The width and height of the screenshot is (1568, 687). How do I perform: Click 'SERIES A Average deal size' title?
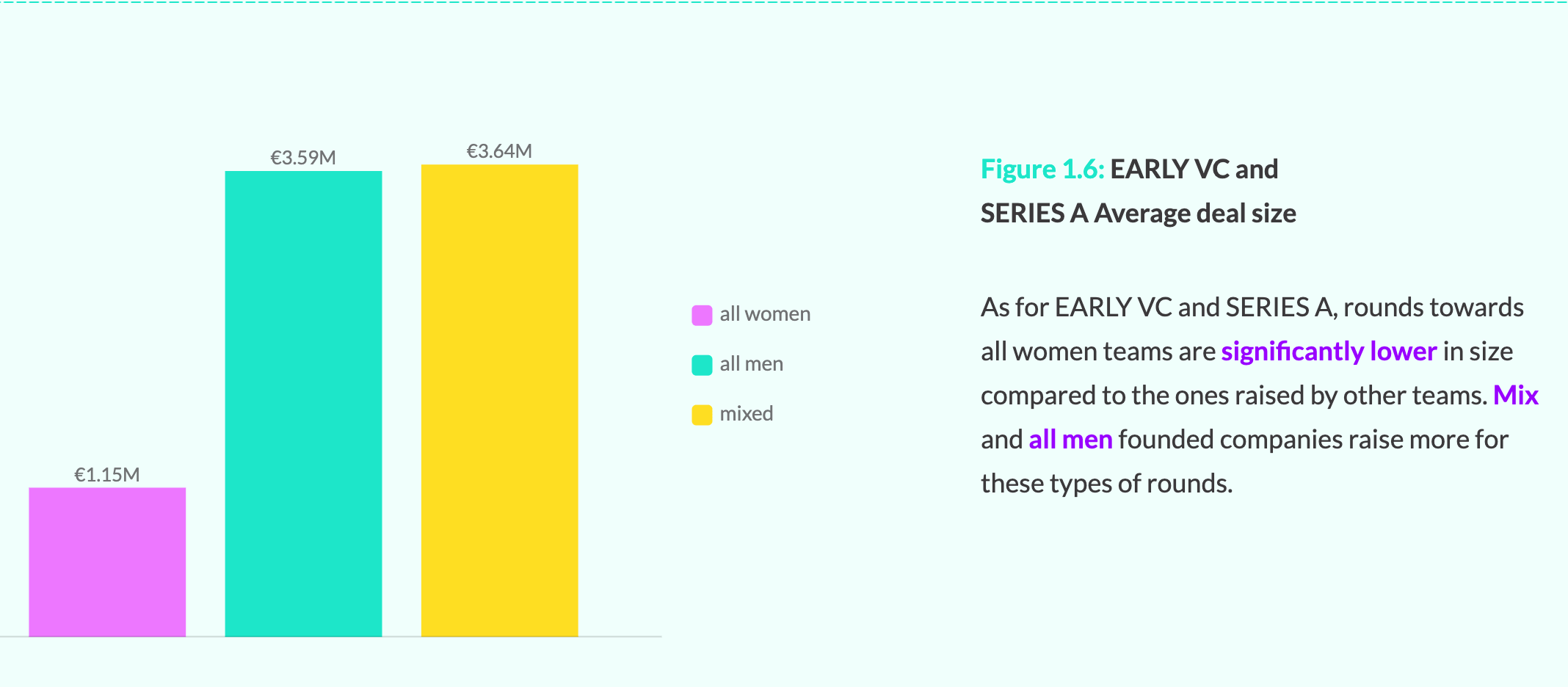[x=1139, y=214]
